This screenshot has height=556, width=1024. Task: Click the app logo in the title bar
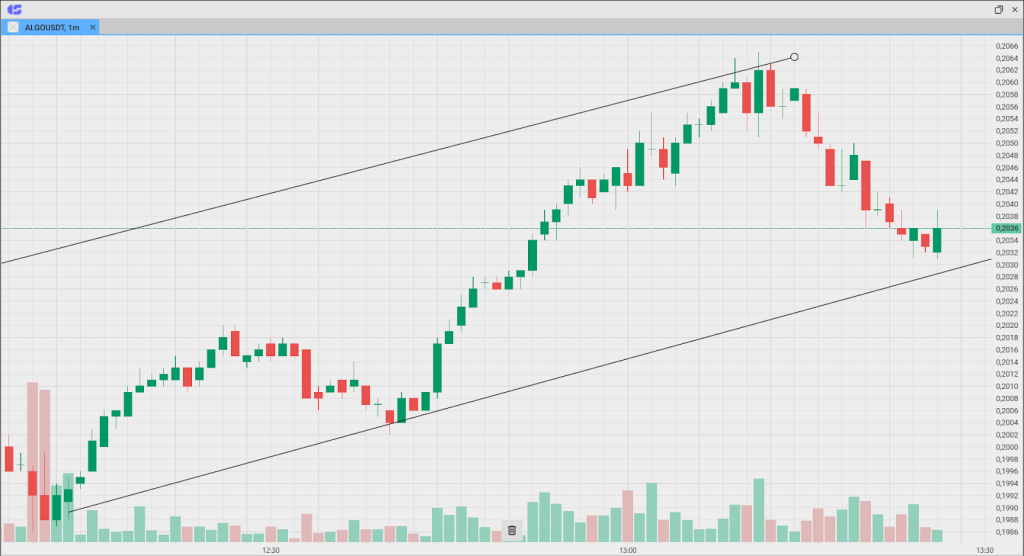[x=14, y=9]
